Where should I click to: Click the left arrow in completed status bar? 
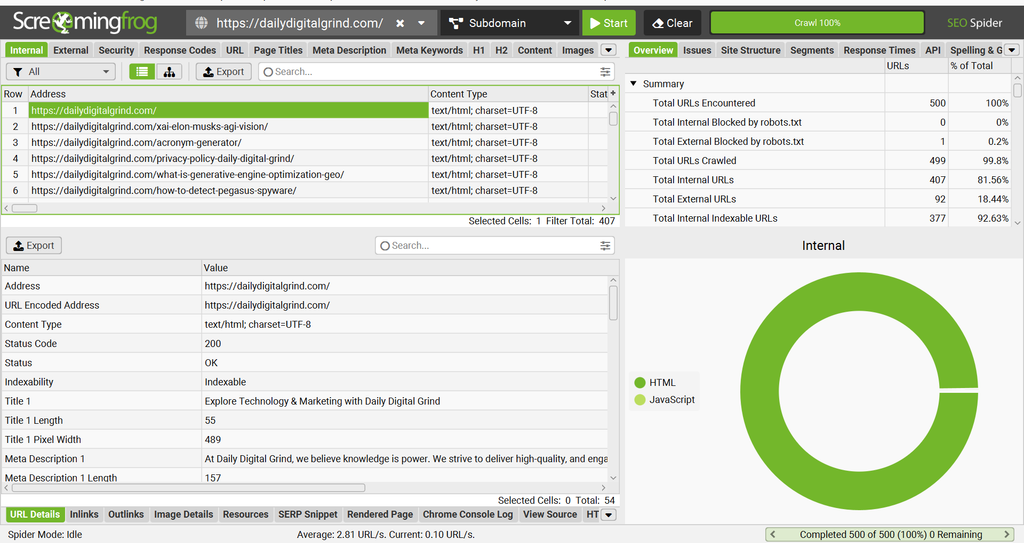(774, 535)
